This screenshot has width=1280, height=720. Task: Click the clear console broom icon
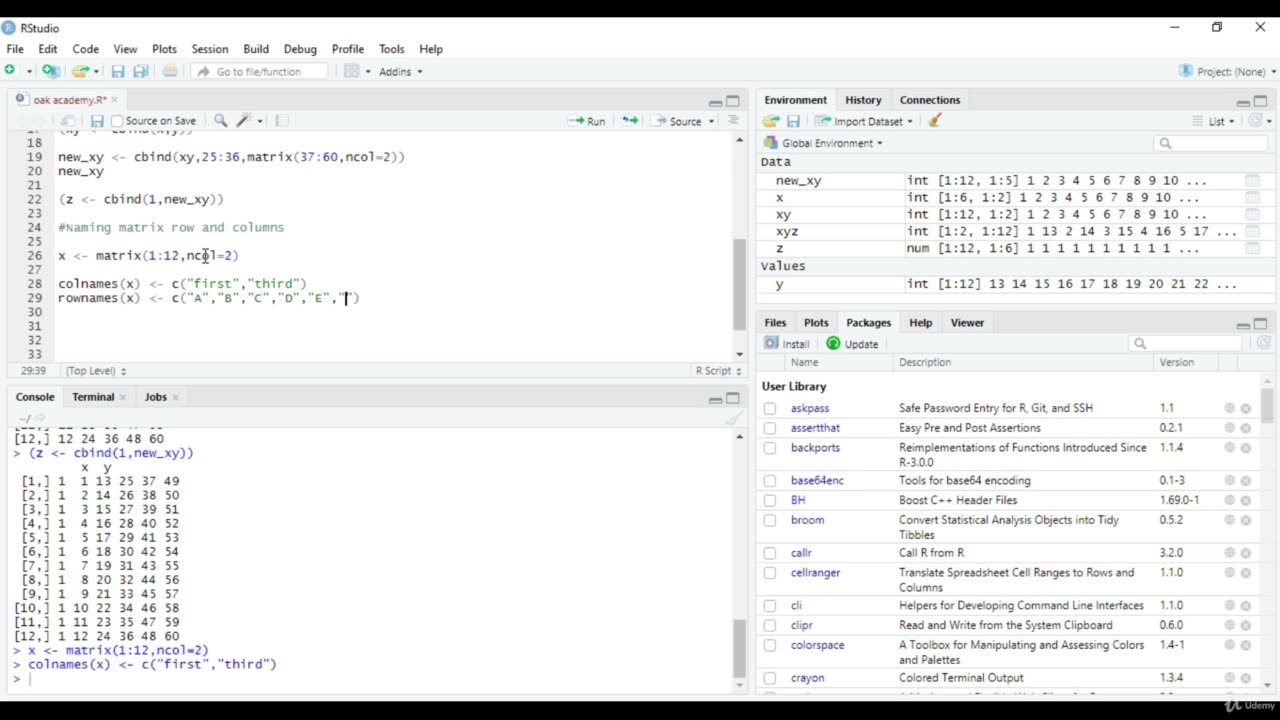pos(733,419)
